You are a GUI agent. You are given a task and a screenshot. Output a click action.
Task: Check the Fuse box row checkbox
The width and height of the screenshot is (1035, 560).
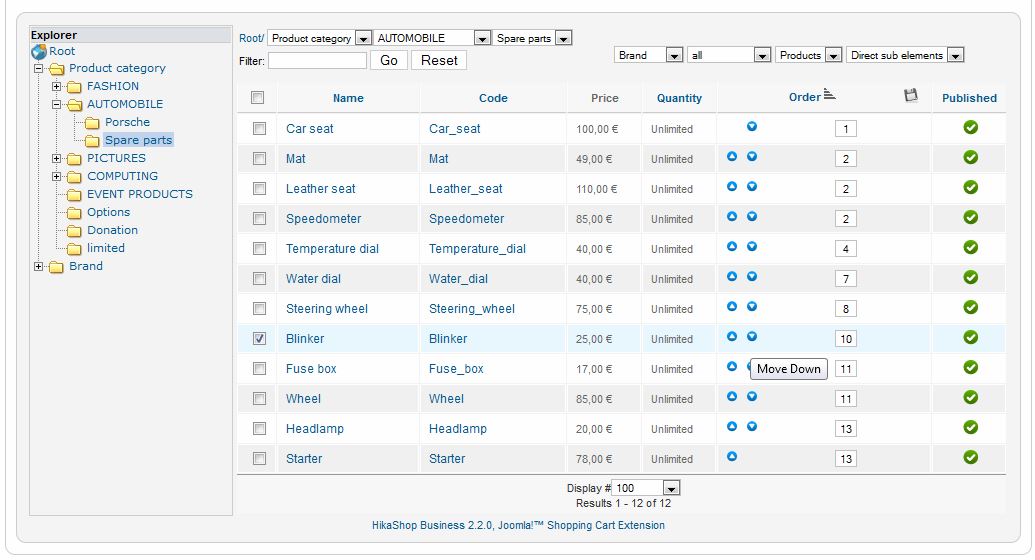pyautogui.click(x=259, y=368)
